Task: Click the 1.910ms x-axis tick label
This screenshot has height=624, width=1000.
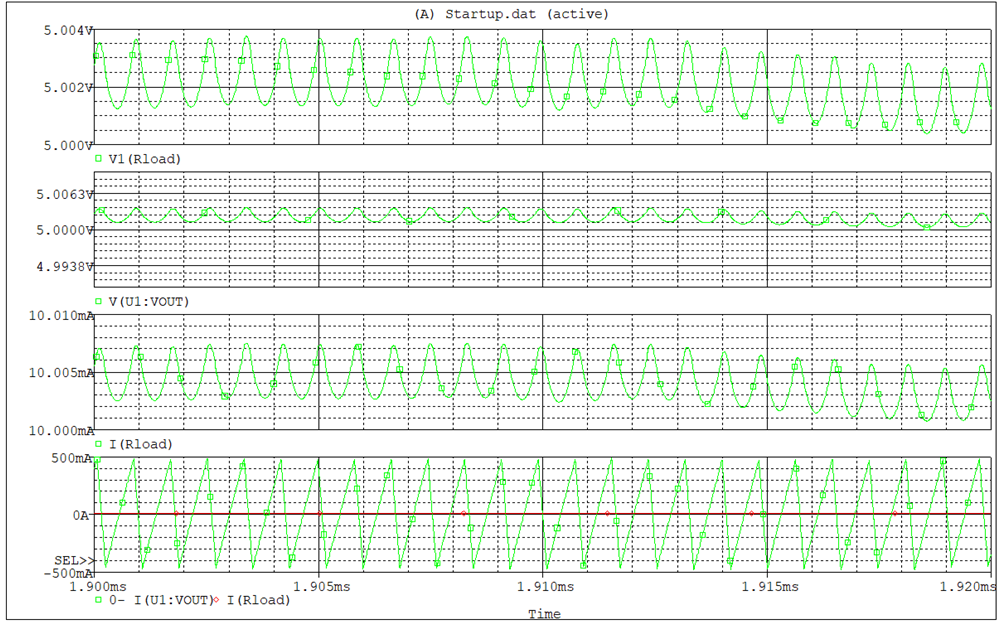Action: tap(542, 586)
